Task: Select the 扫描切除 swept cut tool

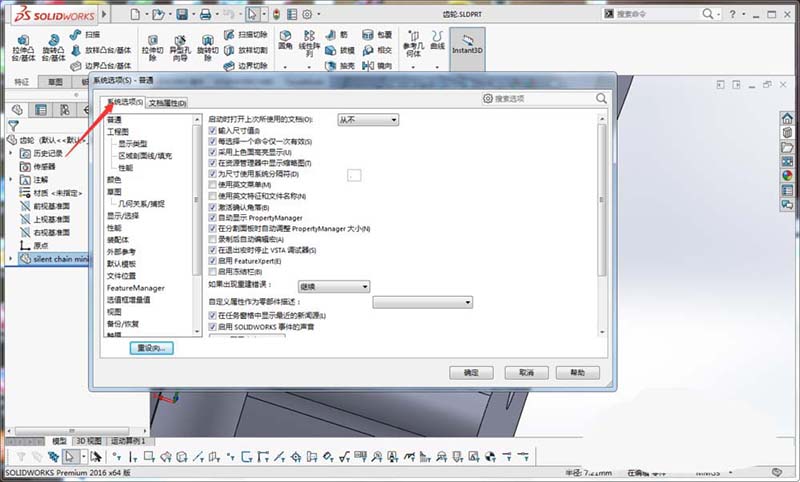Action: click(245, 35)
